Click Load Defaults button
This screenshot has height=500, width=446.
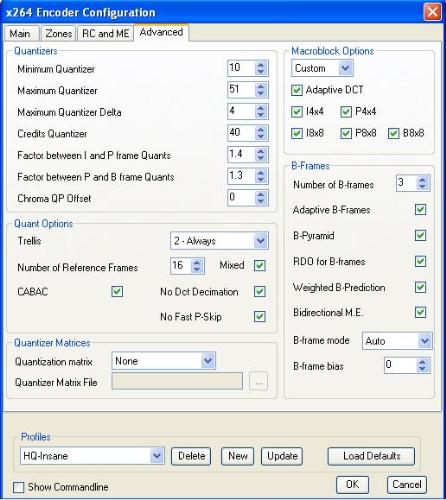(371, 456)
